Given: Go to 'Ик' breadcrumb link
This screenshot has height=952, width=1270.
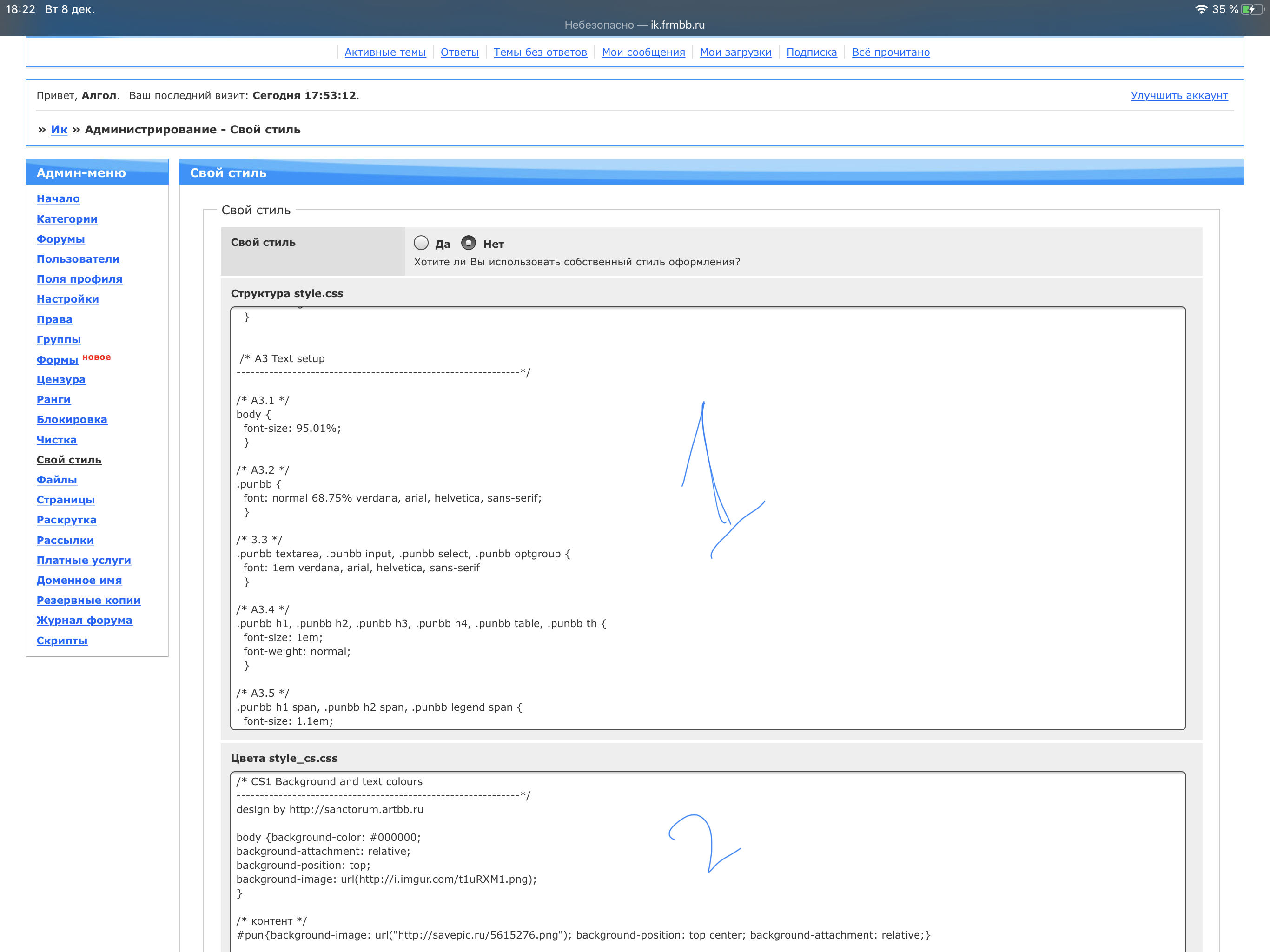Looking at the screenshot, I should click(x=59, y=130).
